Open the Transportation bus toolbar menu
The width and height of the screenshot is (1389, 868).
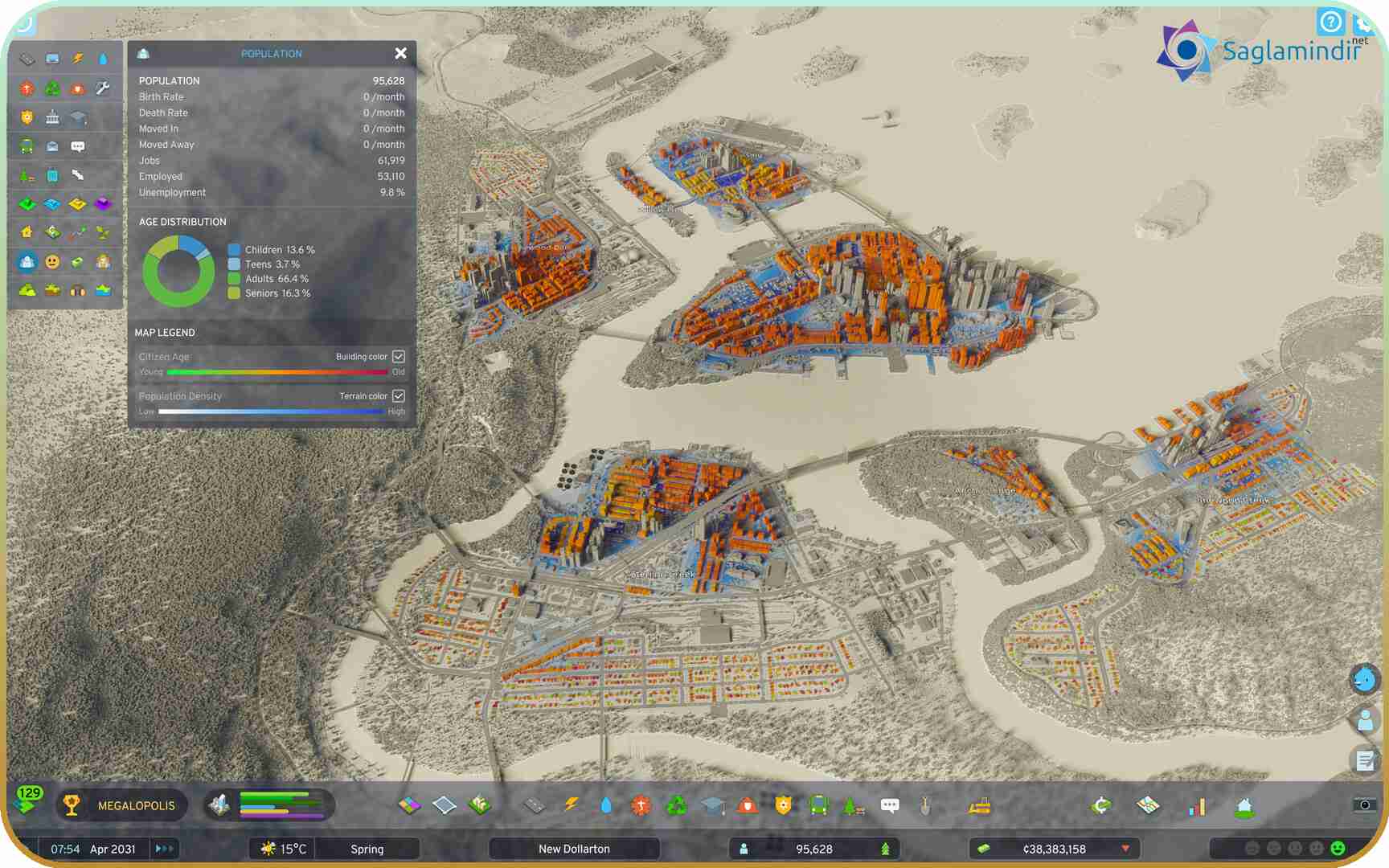point(819,805)
